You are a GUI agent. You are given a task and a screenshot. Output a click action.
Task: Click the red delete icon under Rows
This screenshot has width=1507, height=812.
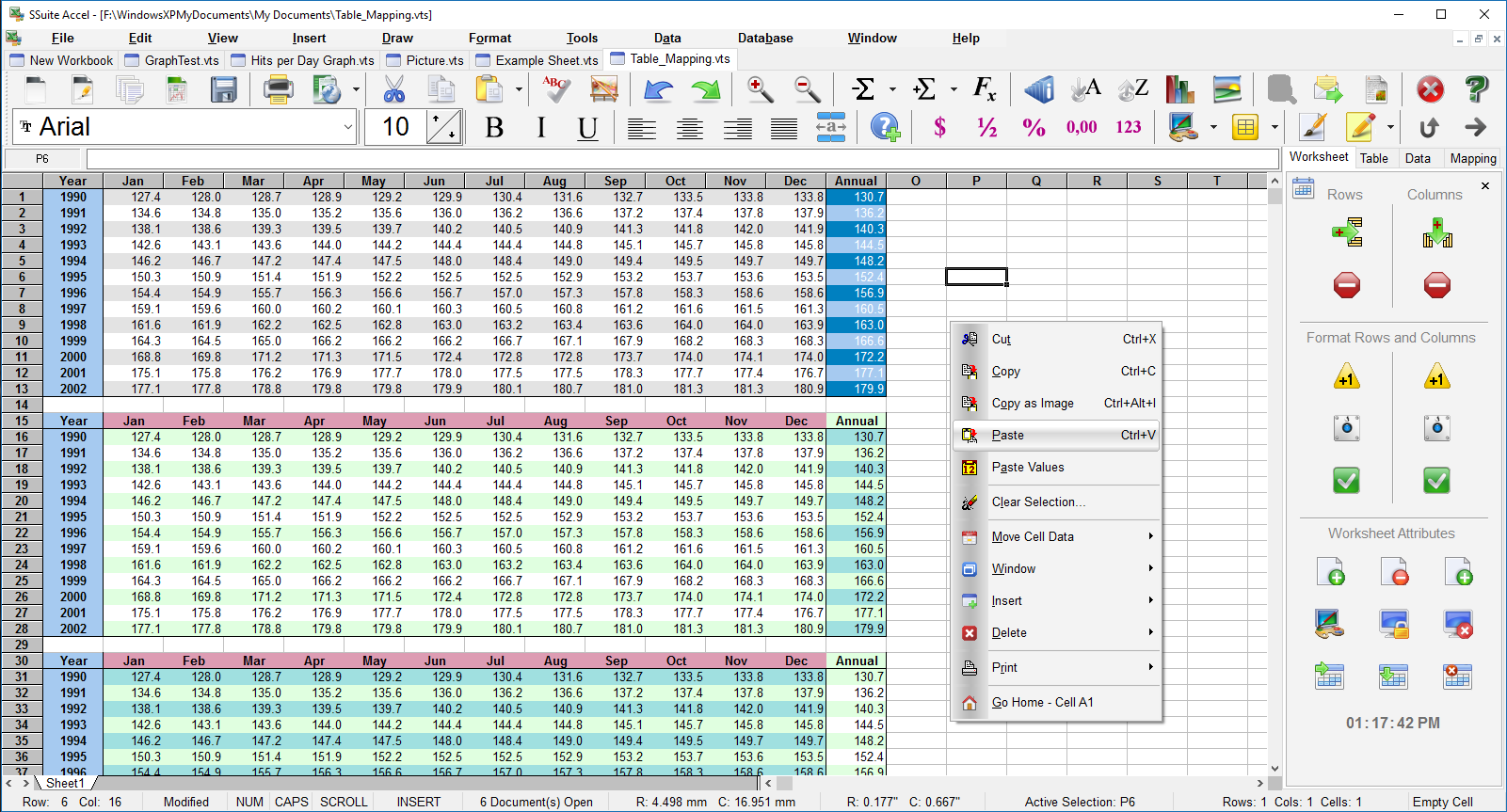tap(1347, 285)
